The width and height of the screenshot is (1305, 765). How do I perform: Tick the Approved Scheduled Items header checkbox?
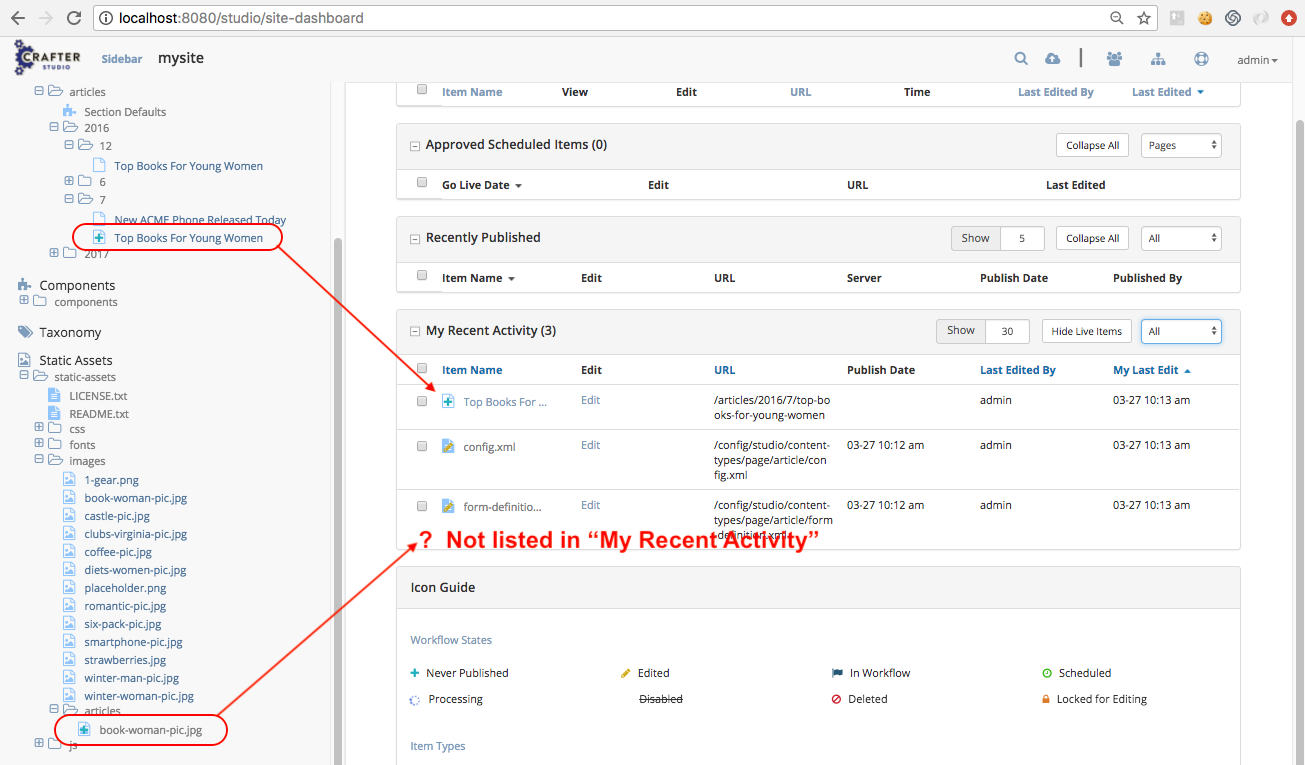pos(422,182)
